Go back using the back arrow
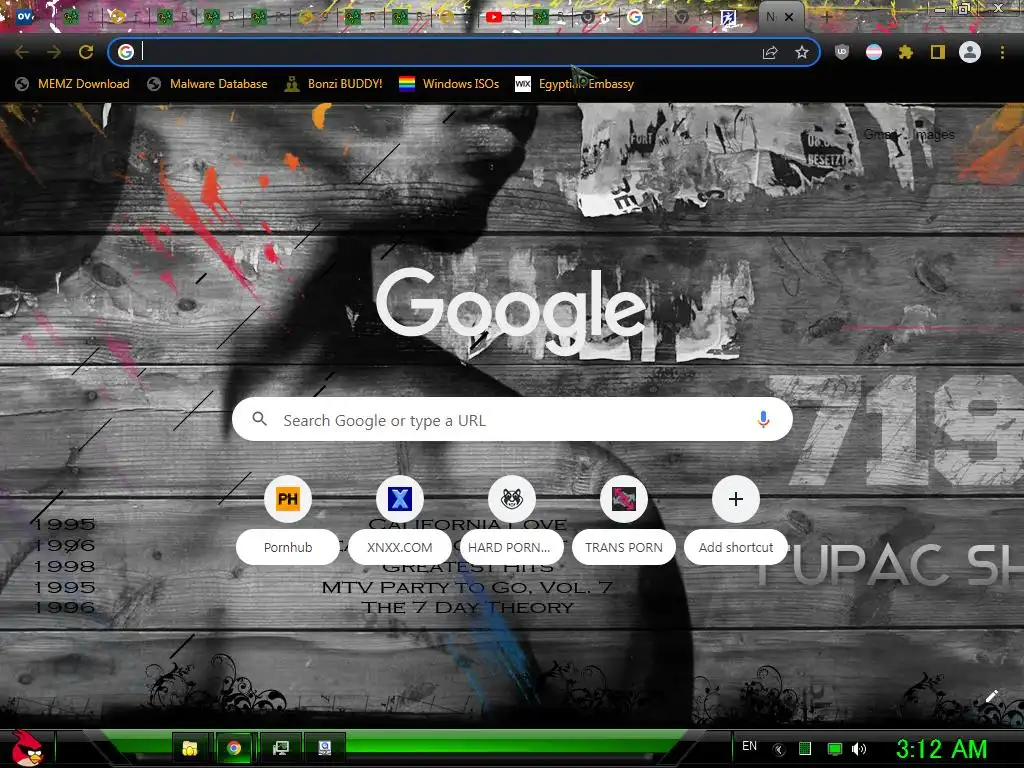Screen dimensions: 1024x768 (x=22, y=52)
